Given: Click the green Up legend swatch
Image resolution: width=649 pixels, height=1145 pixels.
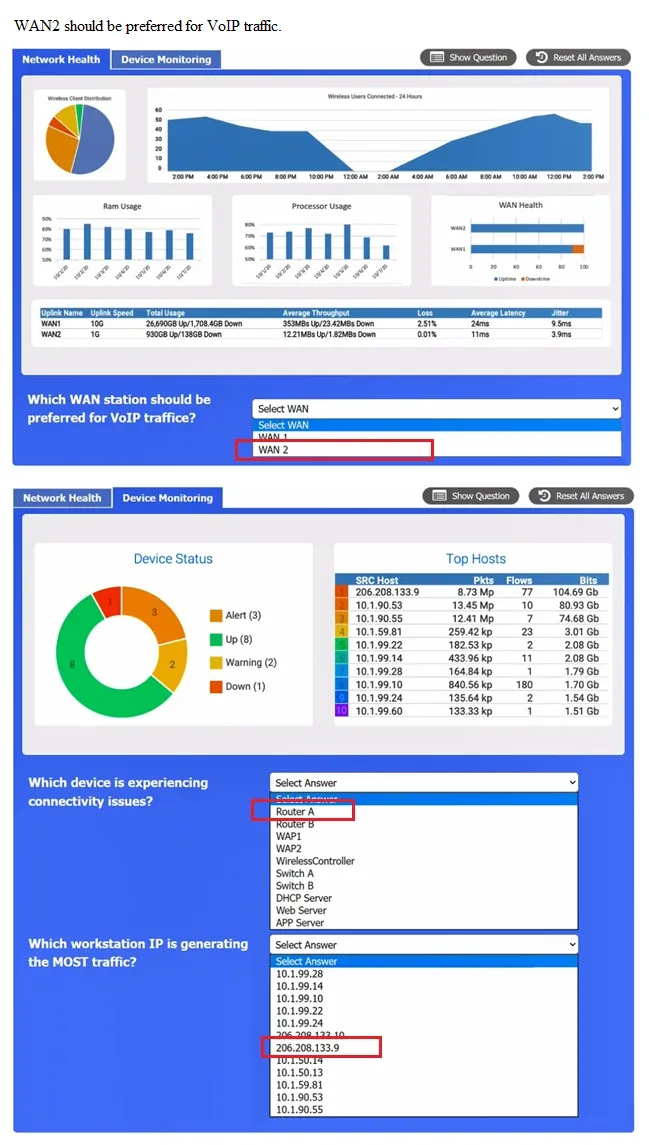Looking at the screenshot, I should click(216, 639).
